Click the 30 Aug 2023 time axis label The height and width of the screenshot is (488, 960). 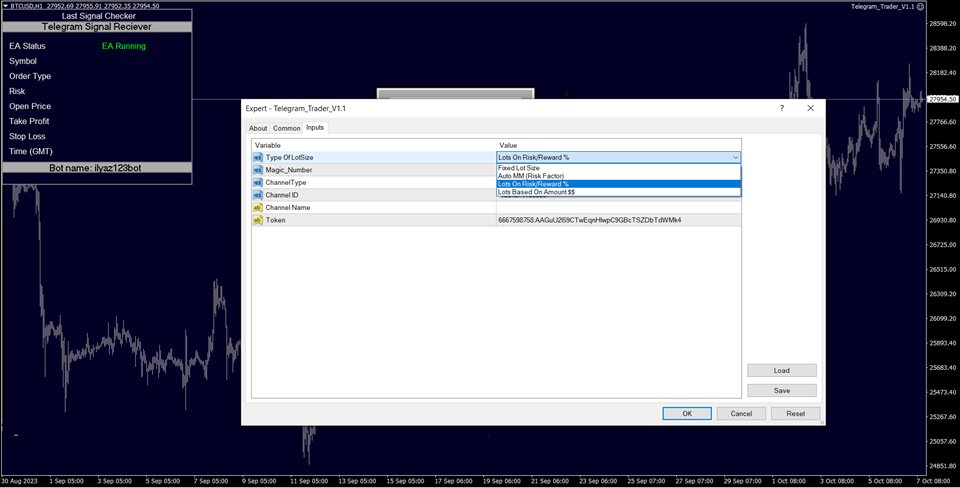click(x=19, y=481)
